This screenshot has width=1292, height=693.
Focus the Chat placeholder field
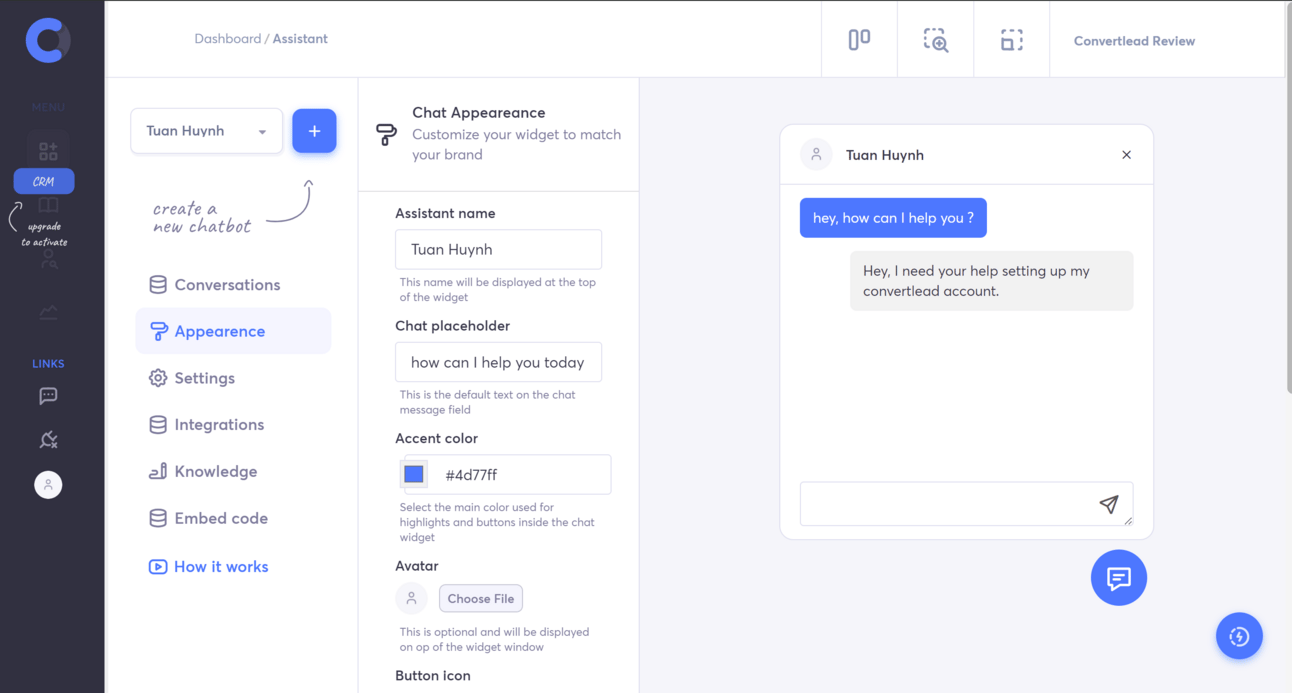click(498, 362)
